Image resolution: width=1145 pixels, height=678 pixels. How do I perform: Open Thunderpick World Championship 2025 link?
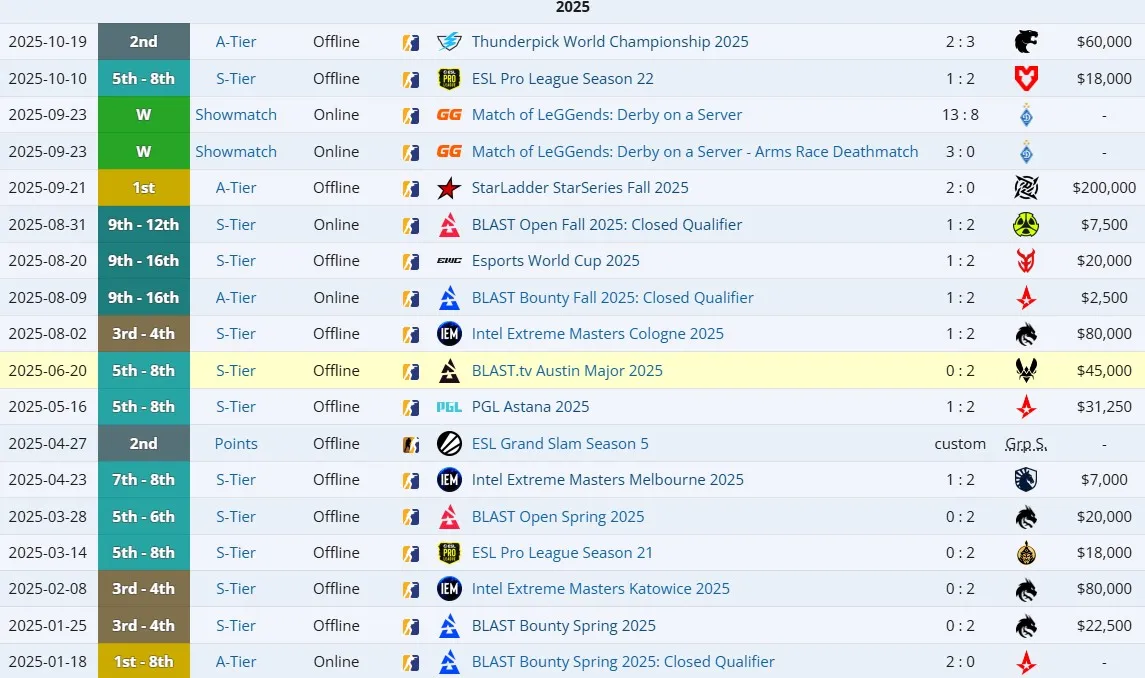coord(610,42)
